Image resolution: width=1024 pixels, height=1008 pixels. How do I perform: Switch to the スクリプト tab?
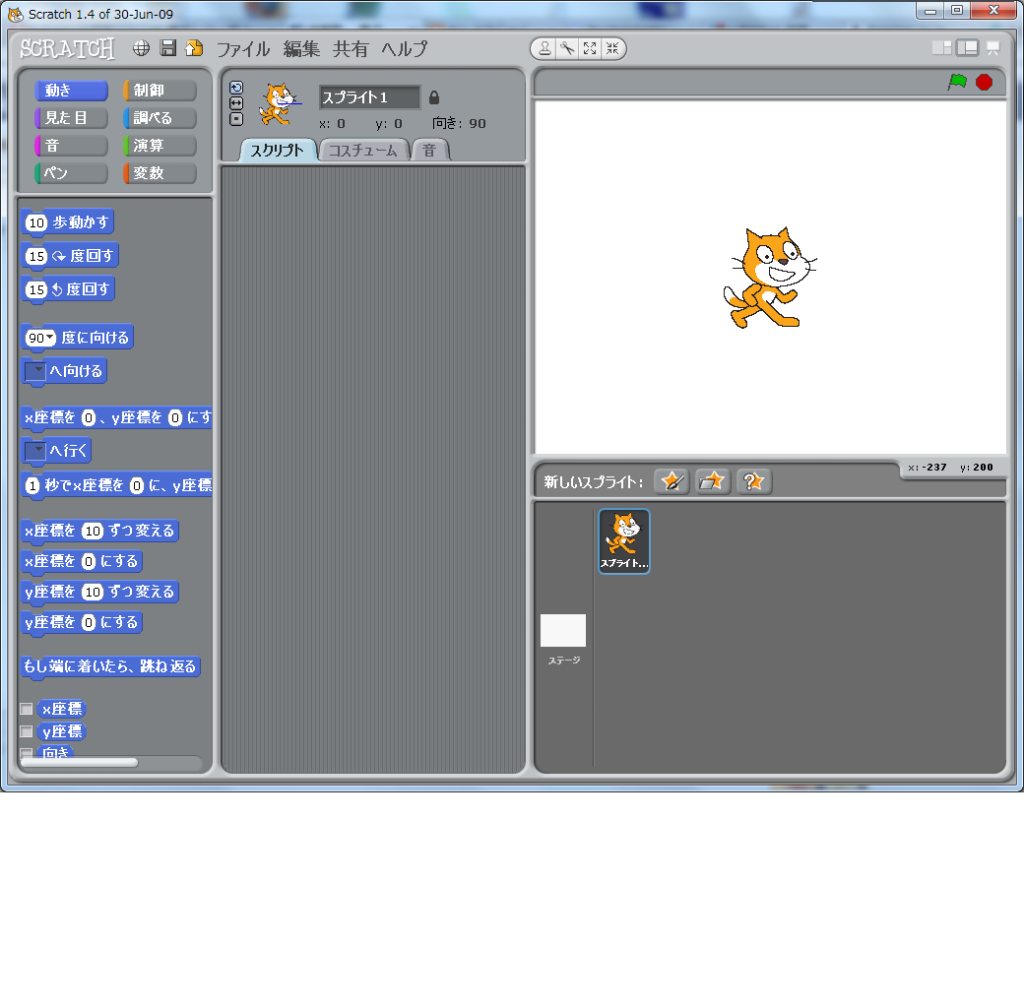[x=277, y=150]
